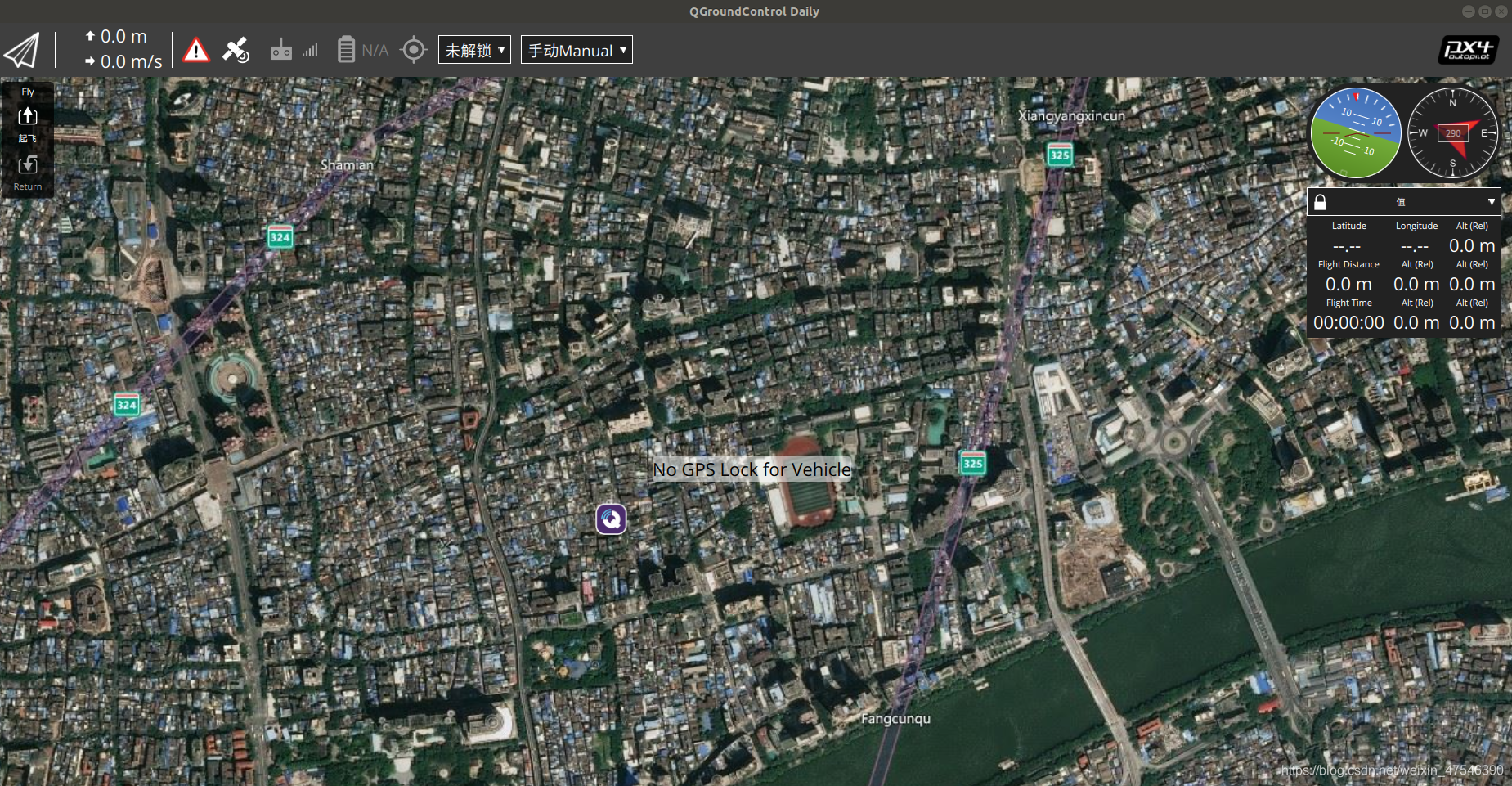Click road marker 325 by the sports field
The image size is (1512, 786).
pos(972,464)
